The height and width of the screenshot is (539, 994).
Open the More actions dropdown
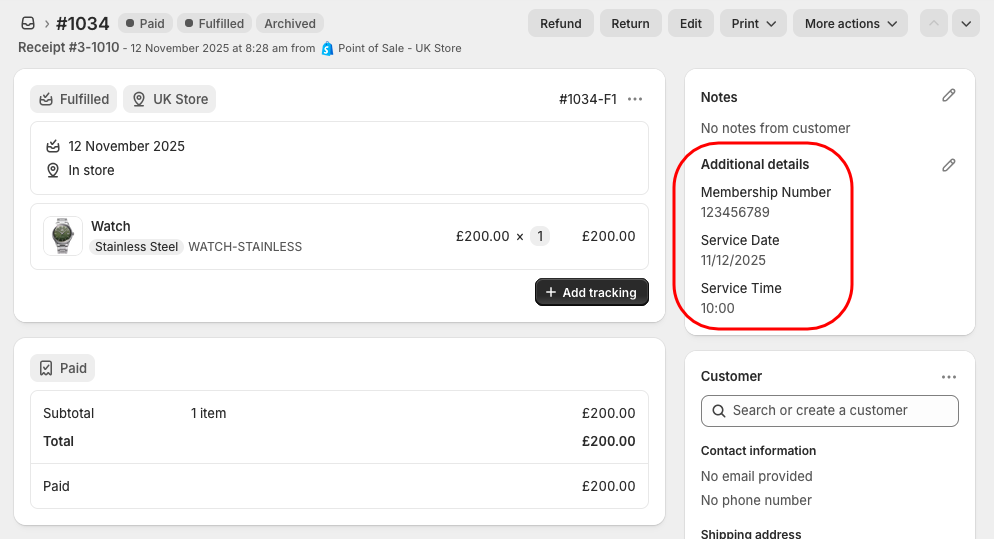coord(850,23)
